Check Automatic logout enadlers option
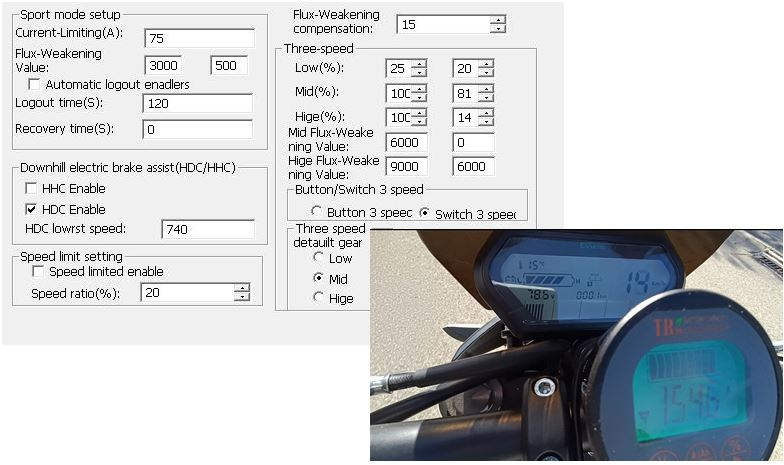 point(35,85)
